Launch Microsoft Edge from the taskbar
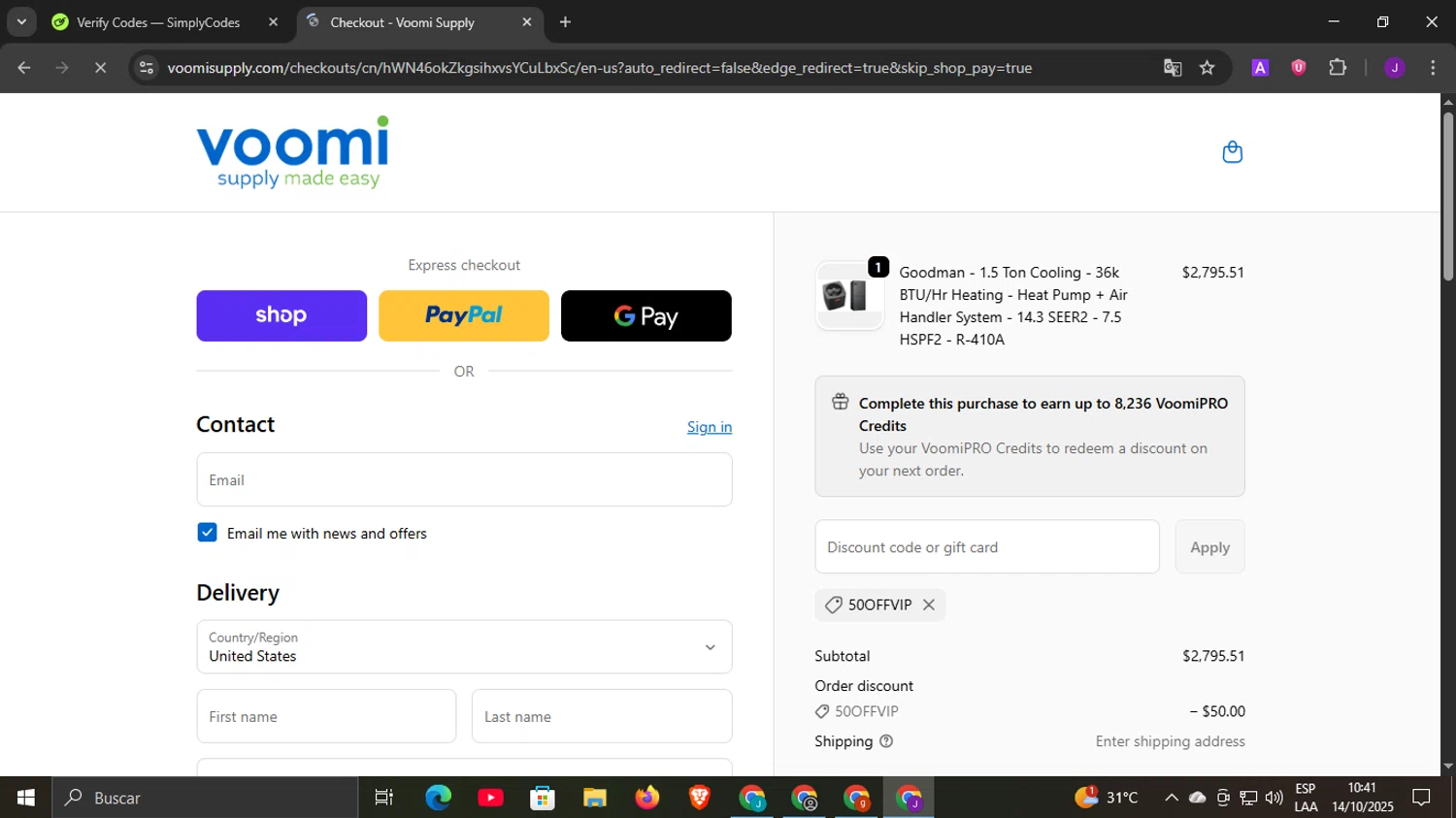 438,798
